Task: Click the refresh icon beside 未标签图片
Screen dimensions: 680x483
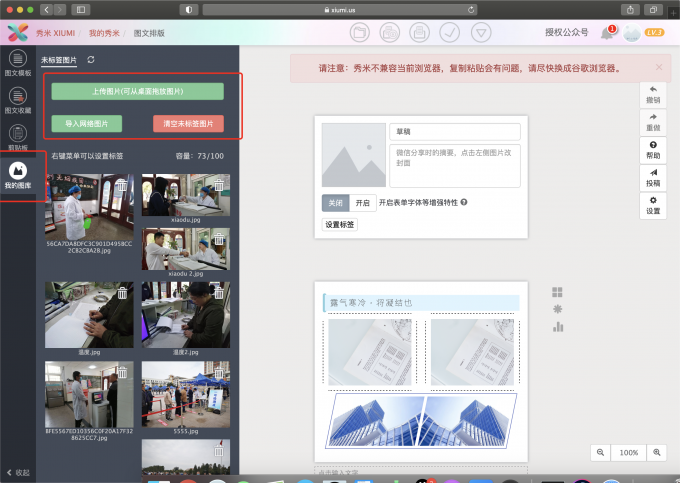Action: [92, 60]
